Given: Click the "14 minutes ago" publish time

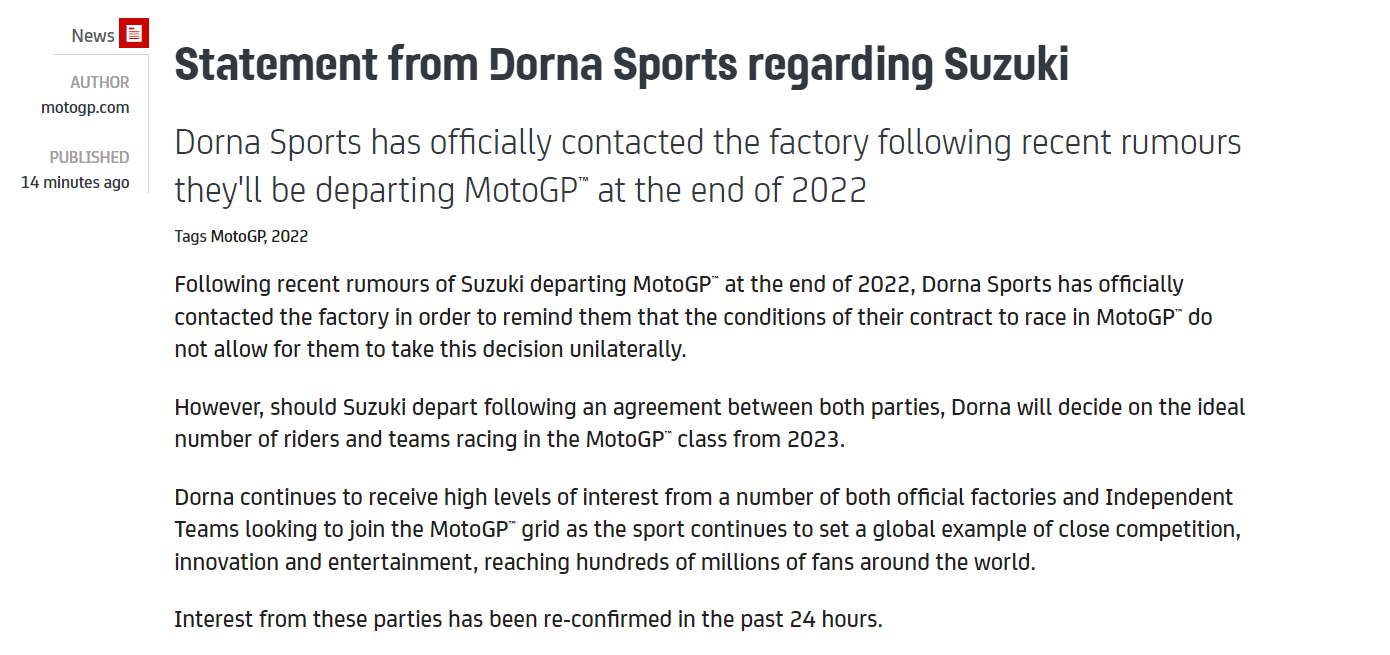Looking at the screenshot, I should [75, 183].
